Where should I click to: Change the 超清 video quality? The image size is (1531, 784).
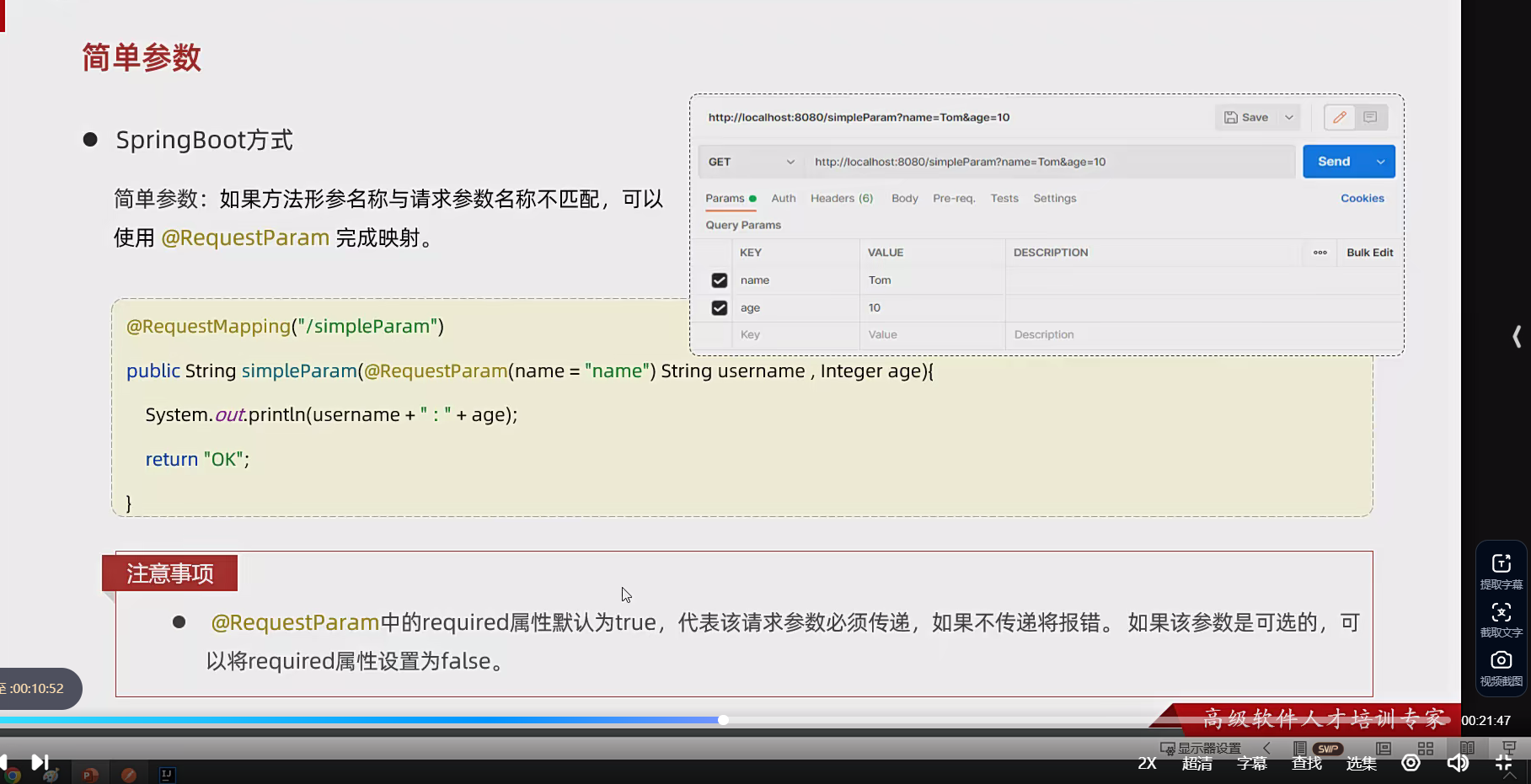[x=1197, y=764]
